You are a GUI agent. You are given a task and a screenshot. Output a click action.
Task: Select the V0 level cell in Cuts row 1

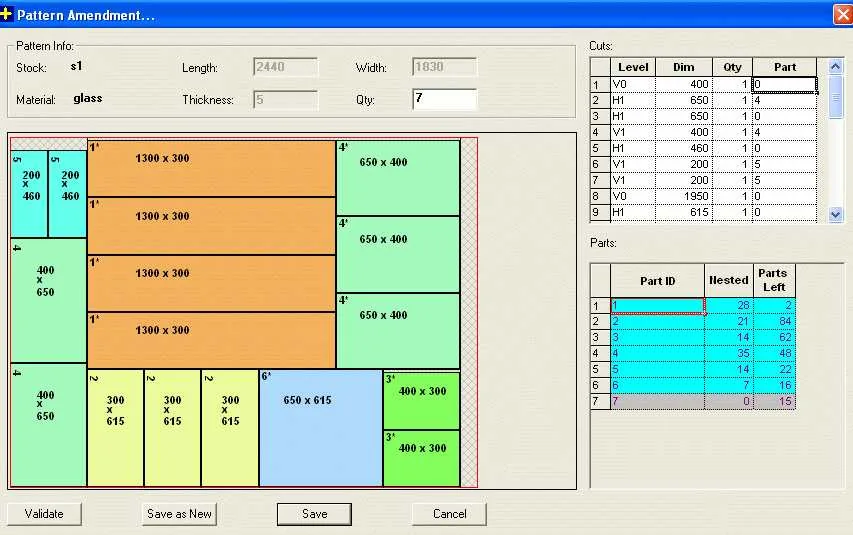point(633,84)
